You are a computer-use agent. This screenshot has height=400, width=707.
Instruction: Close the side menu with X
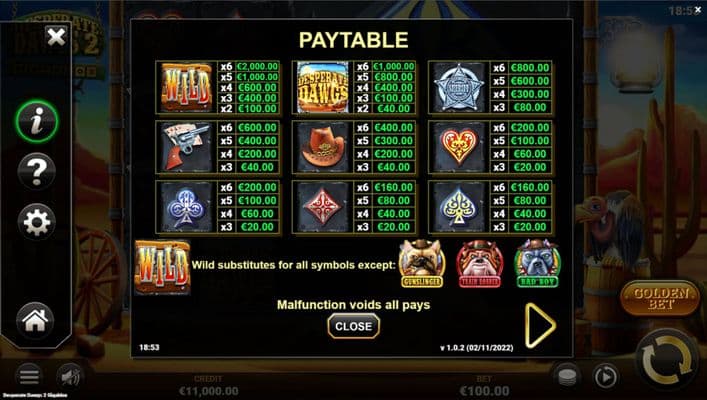(56, 37)
